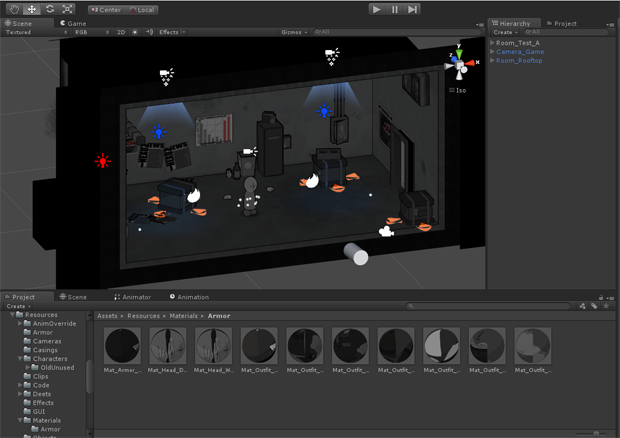Screen dimensions: 620x438
Task: Select the Scale tool
Action: pos(67,9)
